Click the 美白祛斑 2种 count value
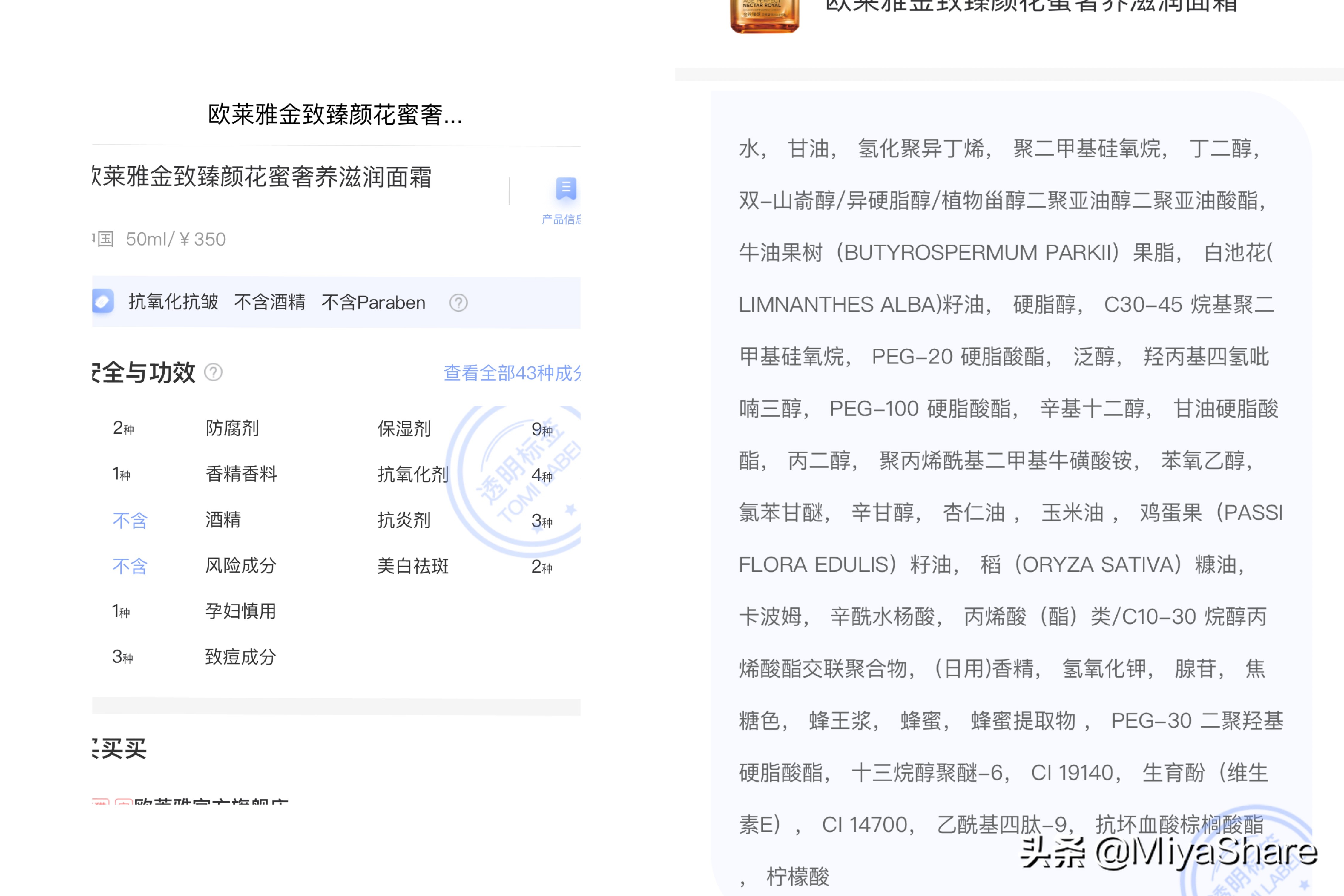The height and width of the screenshot is (896, 1344). (539, 566)
